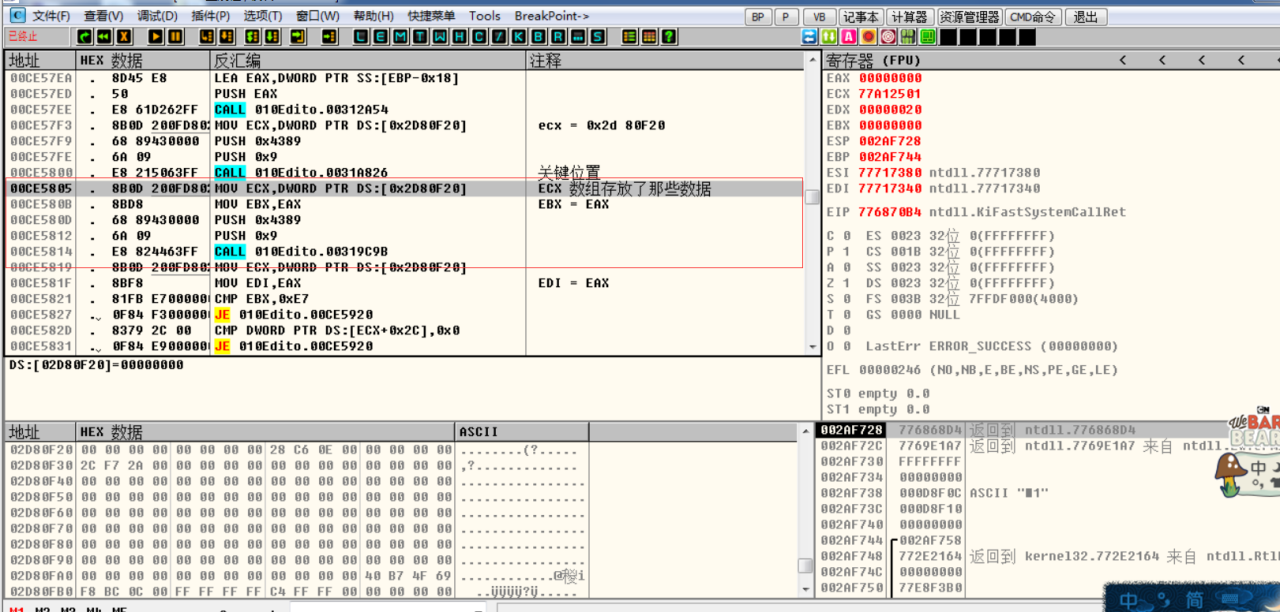Open the Call stack 'K' window icon
The image size is (1280, 612).
tap(519, 37)
